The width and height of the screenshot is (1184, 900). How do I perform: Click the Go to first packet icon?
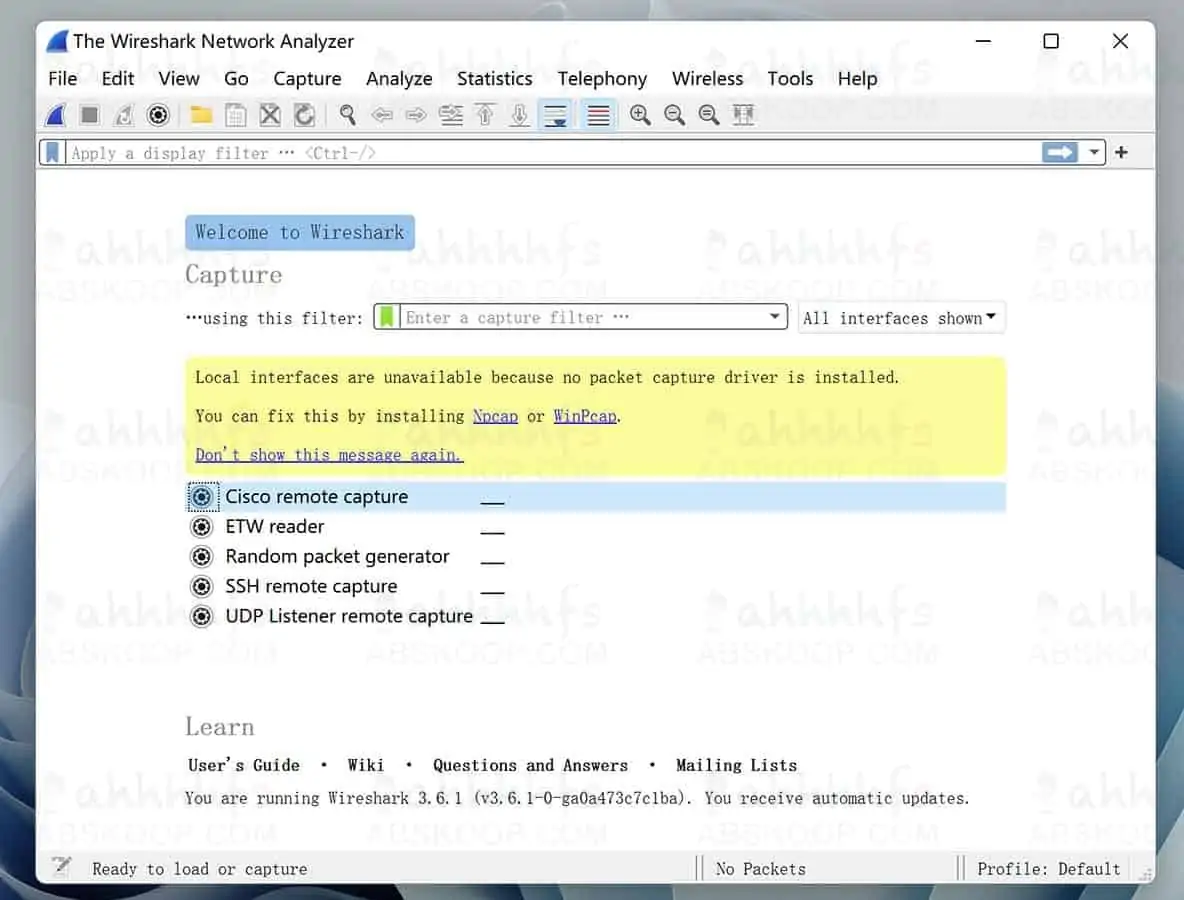[484, 114]
